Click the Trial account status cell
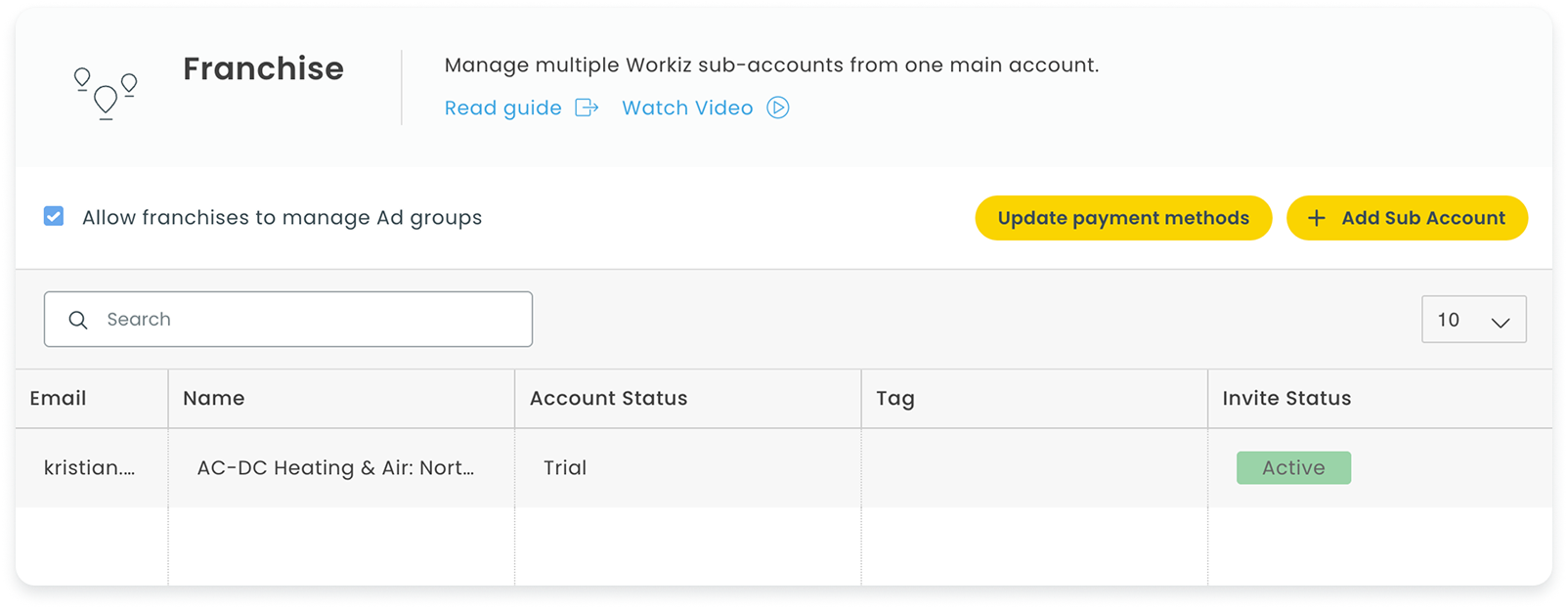1568x609 pixels. click(x=565, y=467)
